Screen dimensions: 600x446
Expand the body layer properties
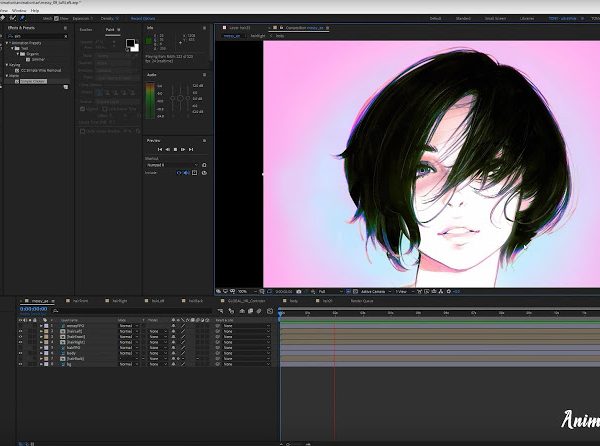pos(41,353)
